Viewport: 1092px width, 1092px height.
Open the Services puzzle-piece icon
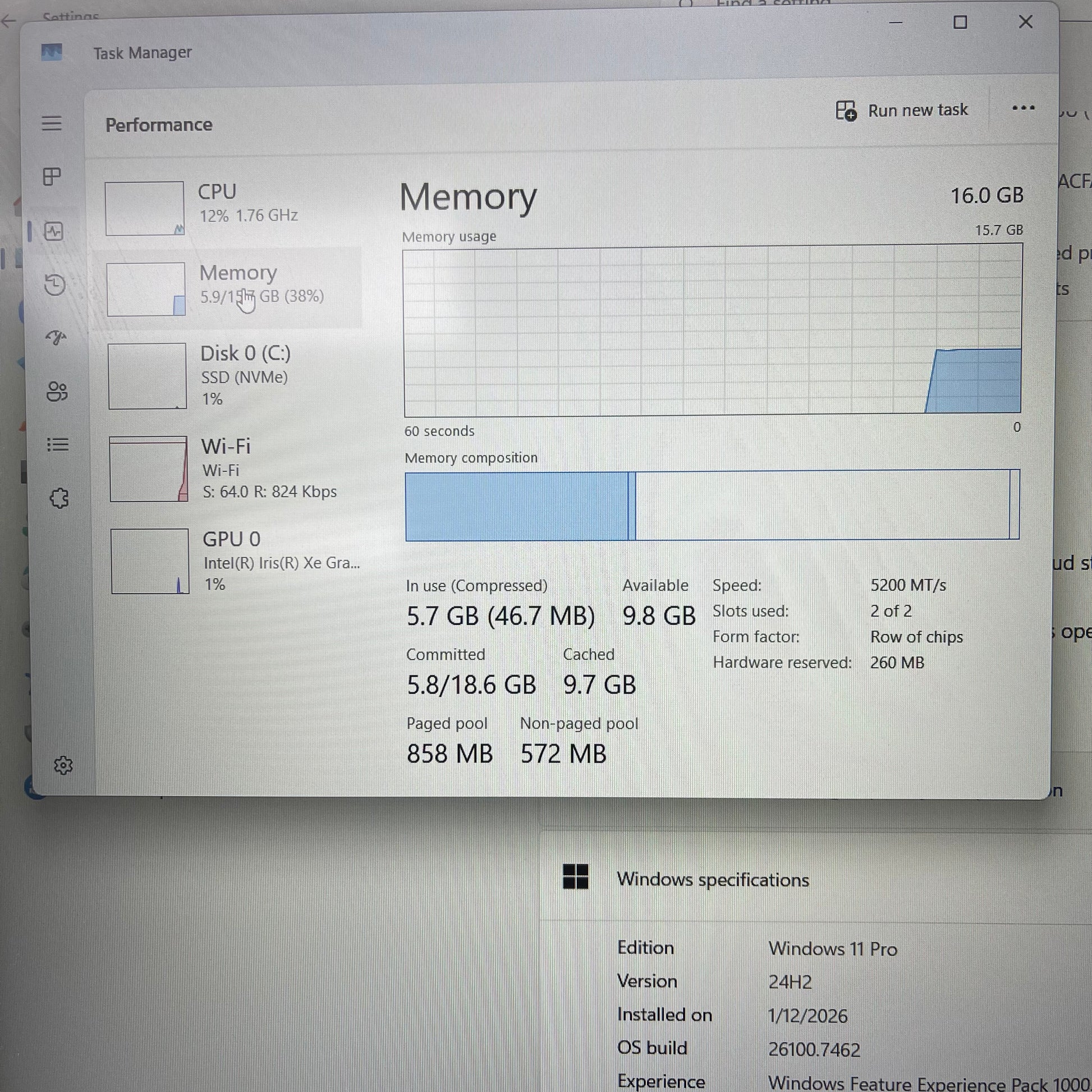pos(59,498)
